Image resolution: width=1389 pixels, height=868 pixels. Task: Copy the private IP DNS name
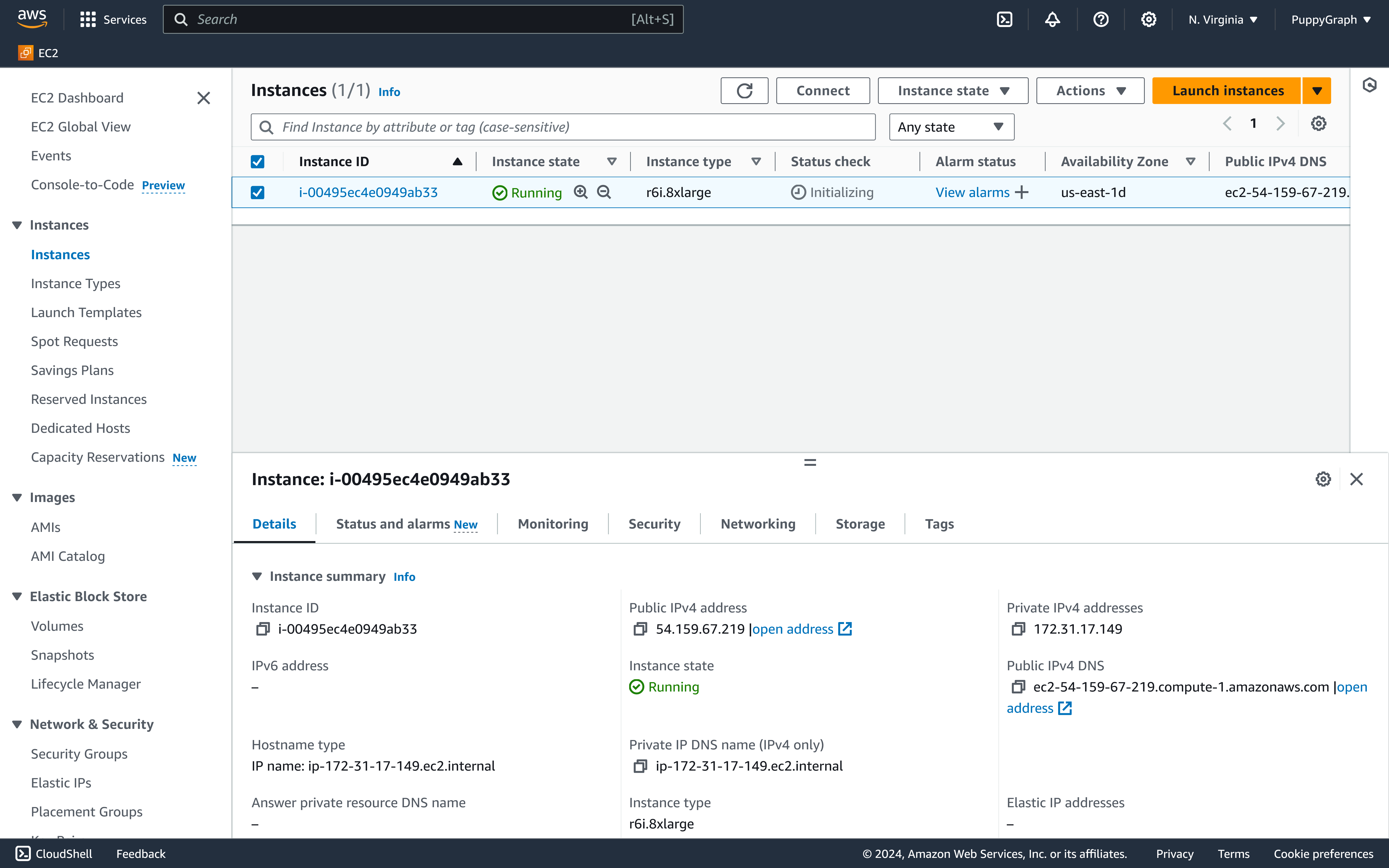tap(640, 766)
